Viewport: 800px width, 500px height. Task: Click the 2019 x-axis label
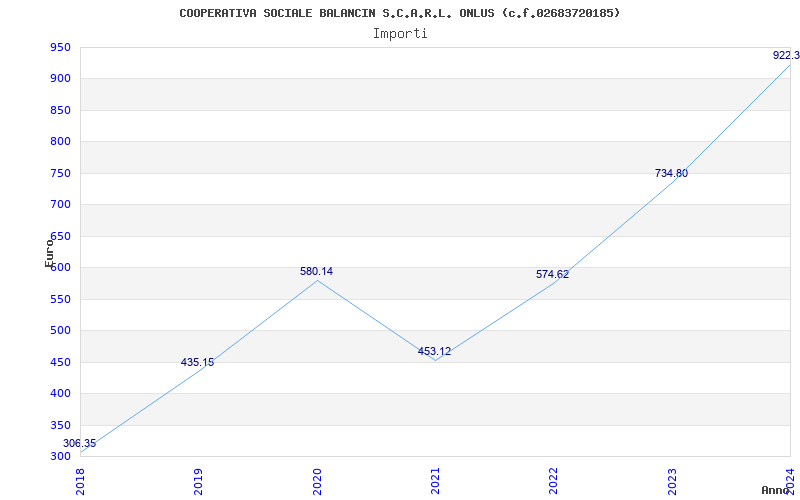(x=198, y=481)
